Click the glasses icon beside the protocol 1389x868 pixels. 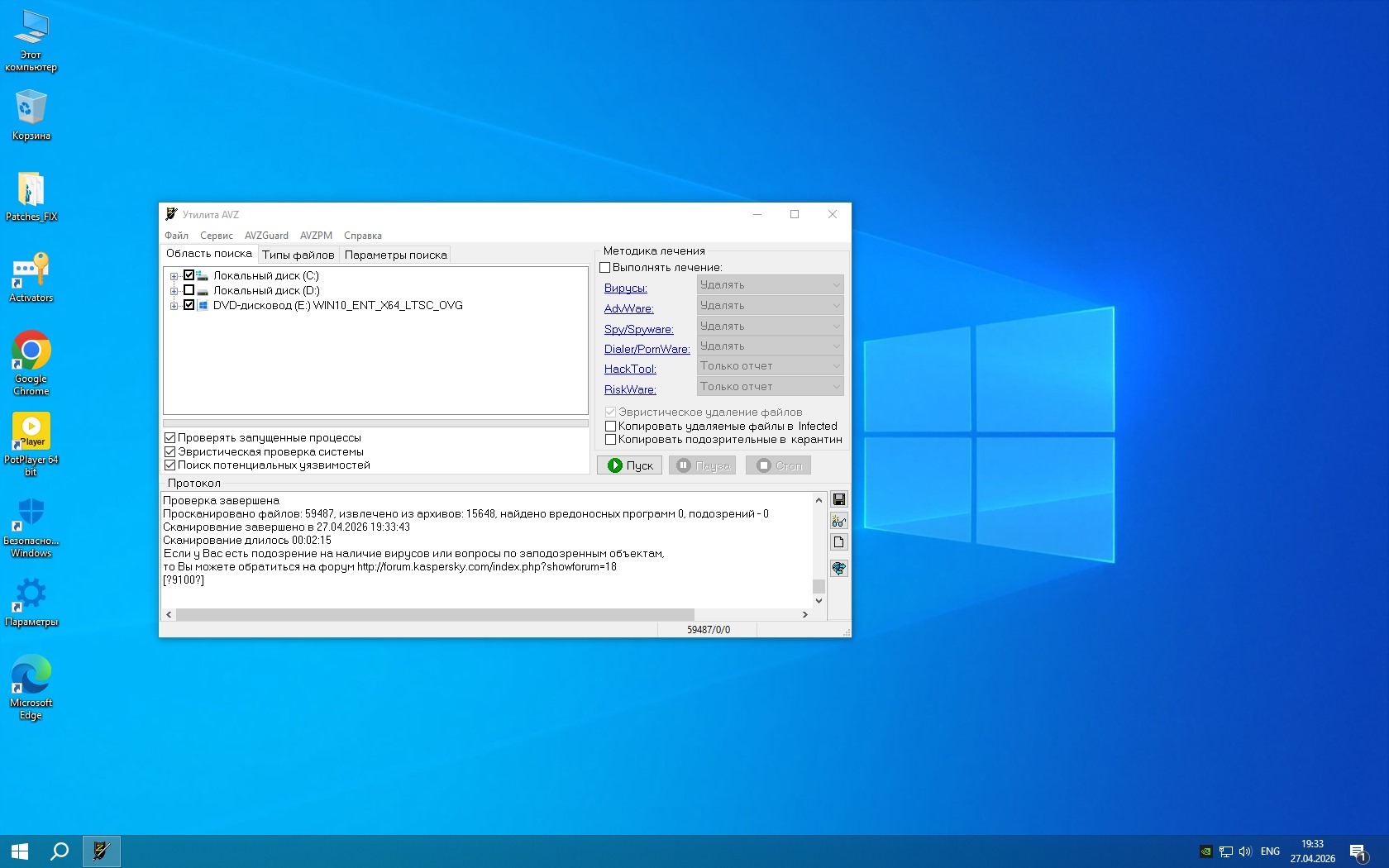[x=838, y=521]
